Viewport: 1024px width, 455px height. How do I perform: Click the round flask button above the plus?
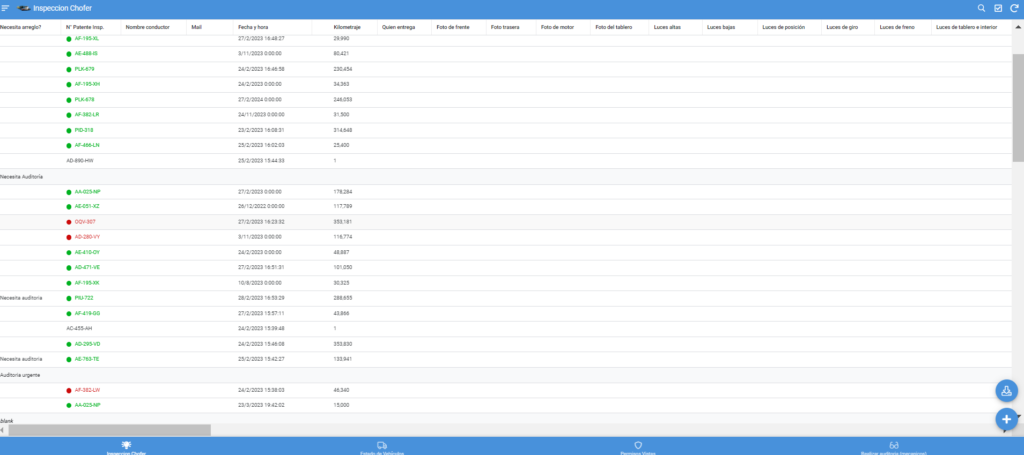[x=1006, y=391]
